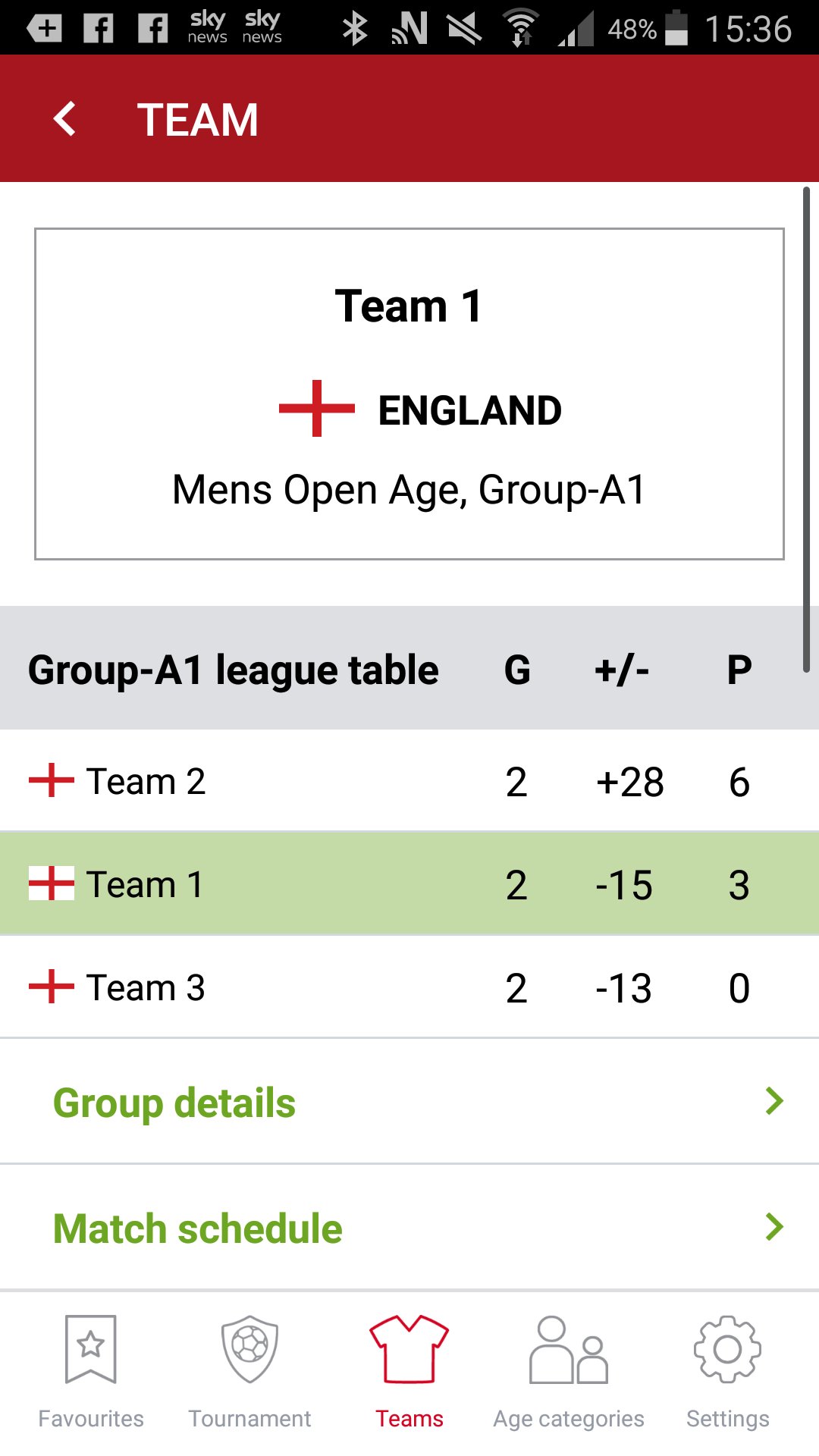The width and height of the screenshot is (819, 1456).
Task: Select the Team 3 row
Action: click(x=409, y=987)
